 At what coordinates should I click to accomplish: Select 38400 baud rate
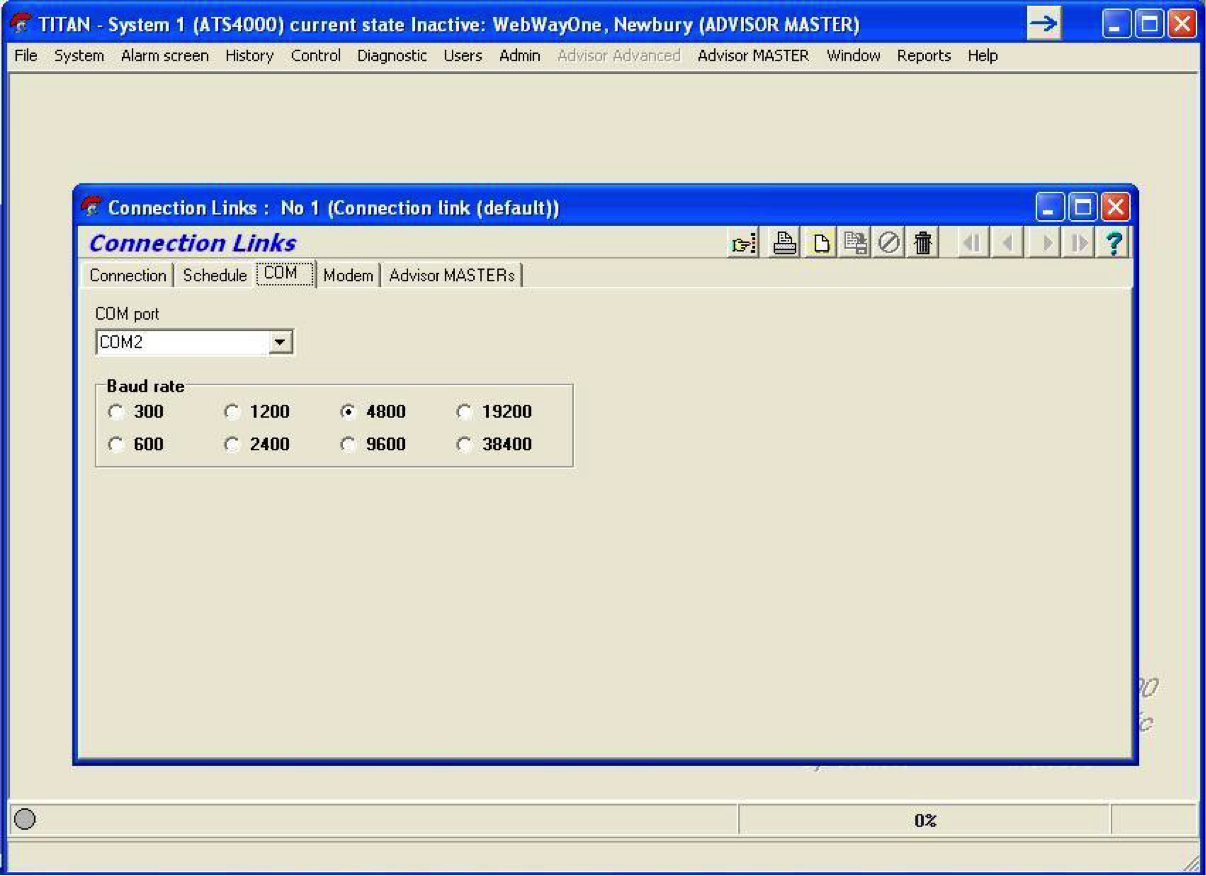coord(465,445)
